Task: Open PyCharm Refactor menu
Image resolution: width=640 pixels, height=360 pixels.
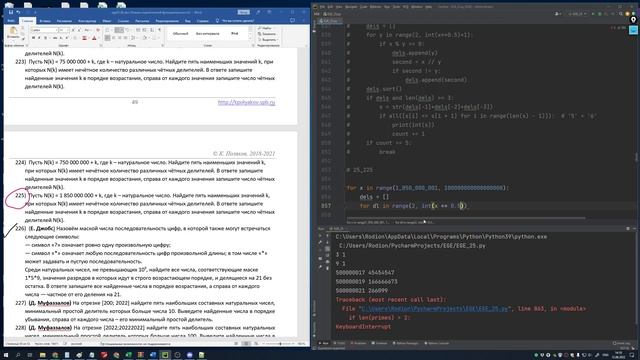Action: click(376, 7)
